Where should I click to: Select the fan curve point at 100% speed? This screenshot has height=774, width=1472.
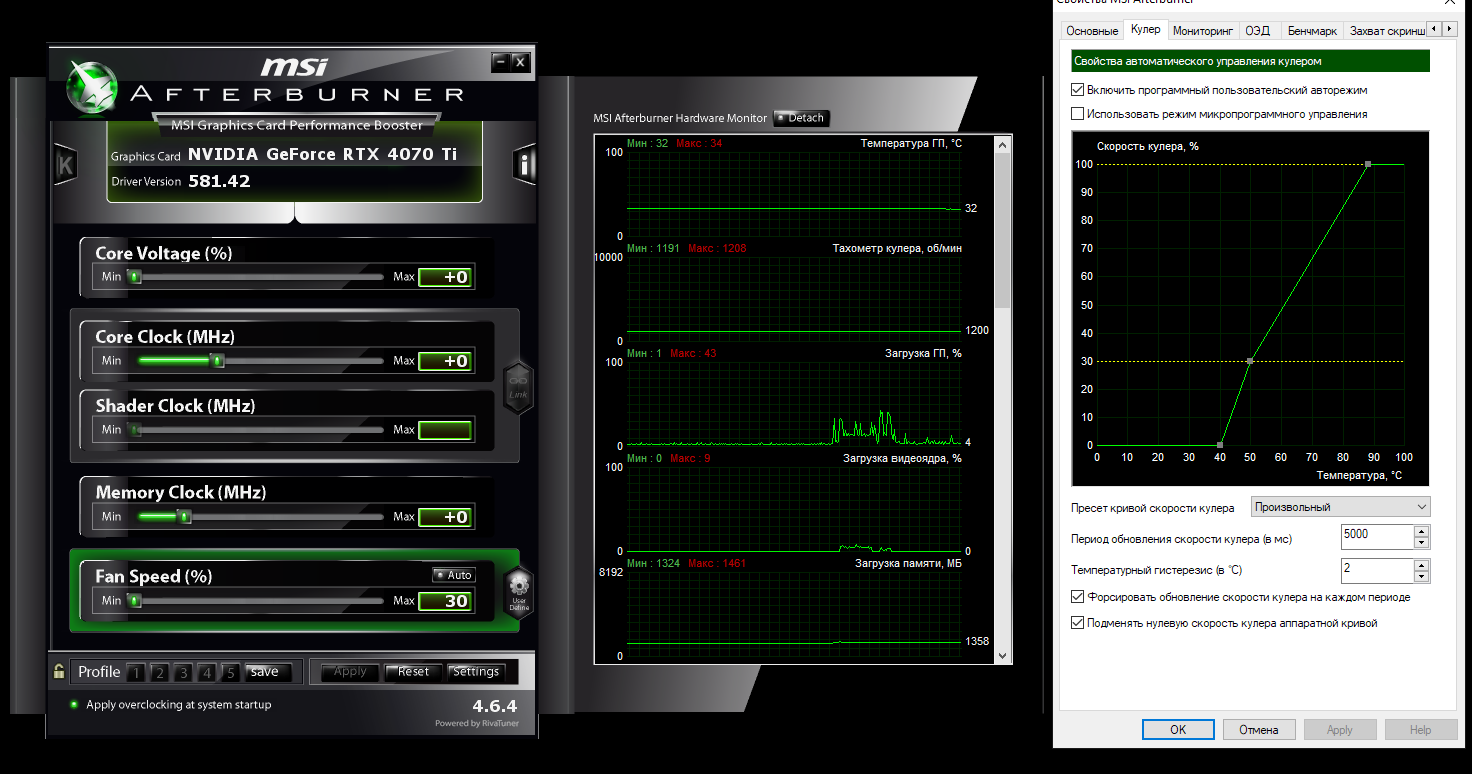click(1368, 164)
